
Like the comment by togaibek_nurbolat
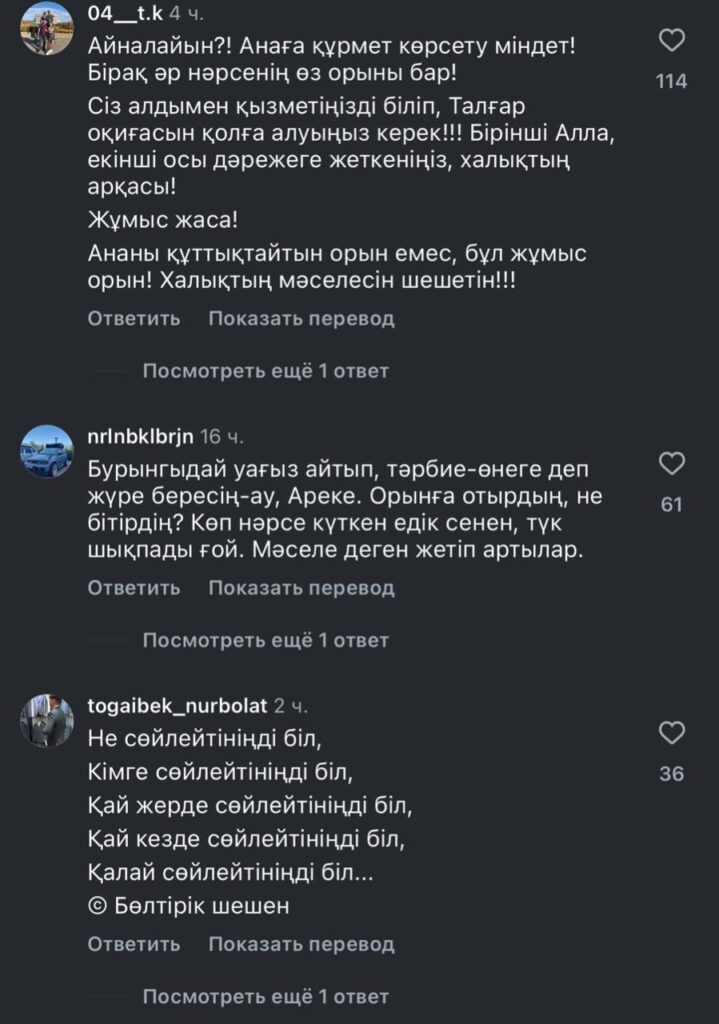coord(673,733)
